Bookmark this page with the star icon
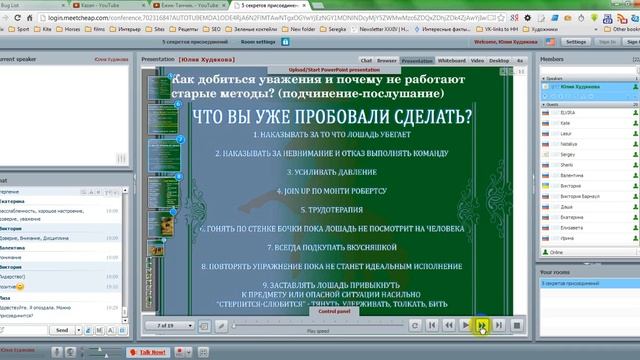Viewport: 640px width, 360px height. click(501, 18)
